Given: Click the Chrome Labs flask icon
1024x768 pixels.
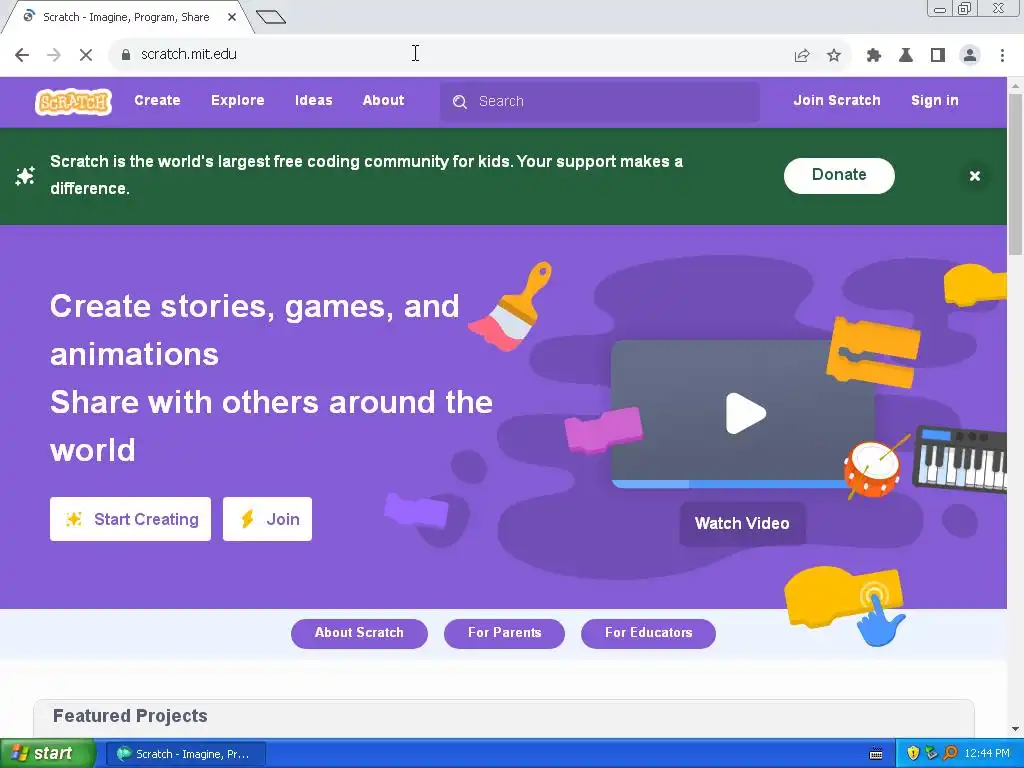Looking at the screenshot, I should pos(906,56).
